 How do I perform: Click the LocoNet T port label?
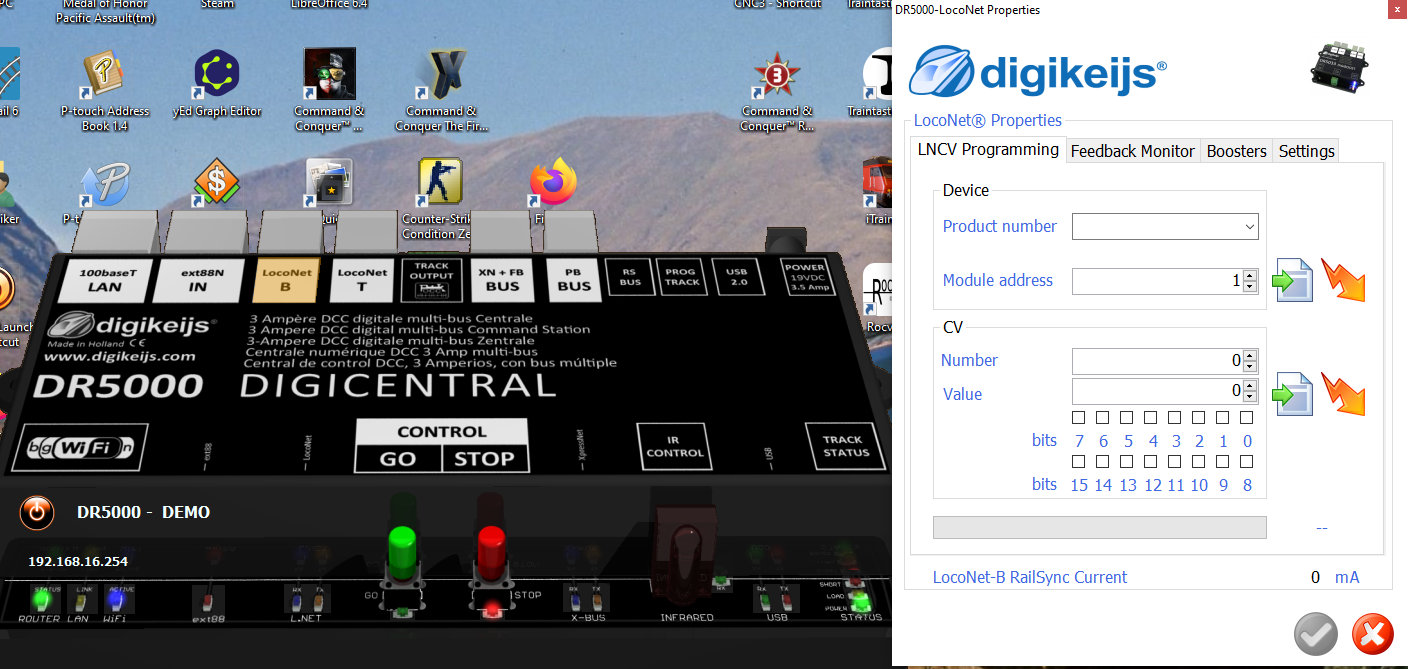point(361,280)
